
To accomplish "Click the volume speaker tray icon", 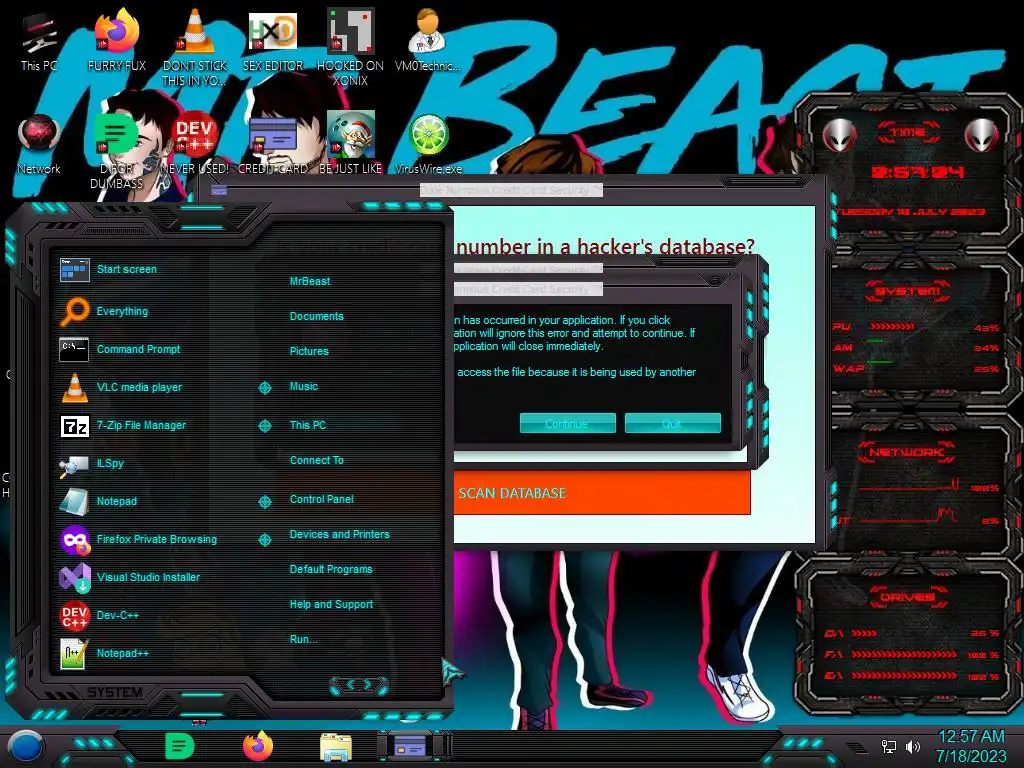I will (913, 746).
